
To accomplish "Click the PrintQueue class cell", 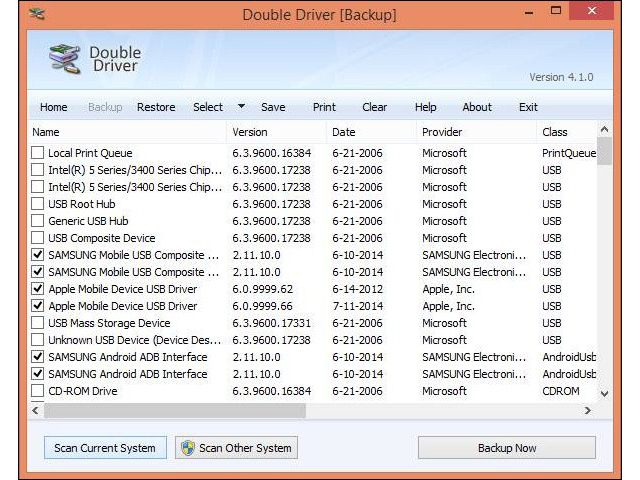I will [x=569, y=153].
